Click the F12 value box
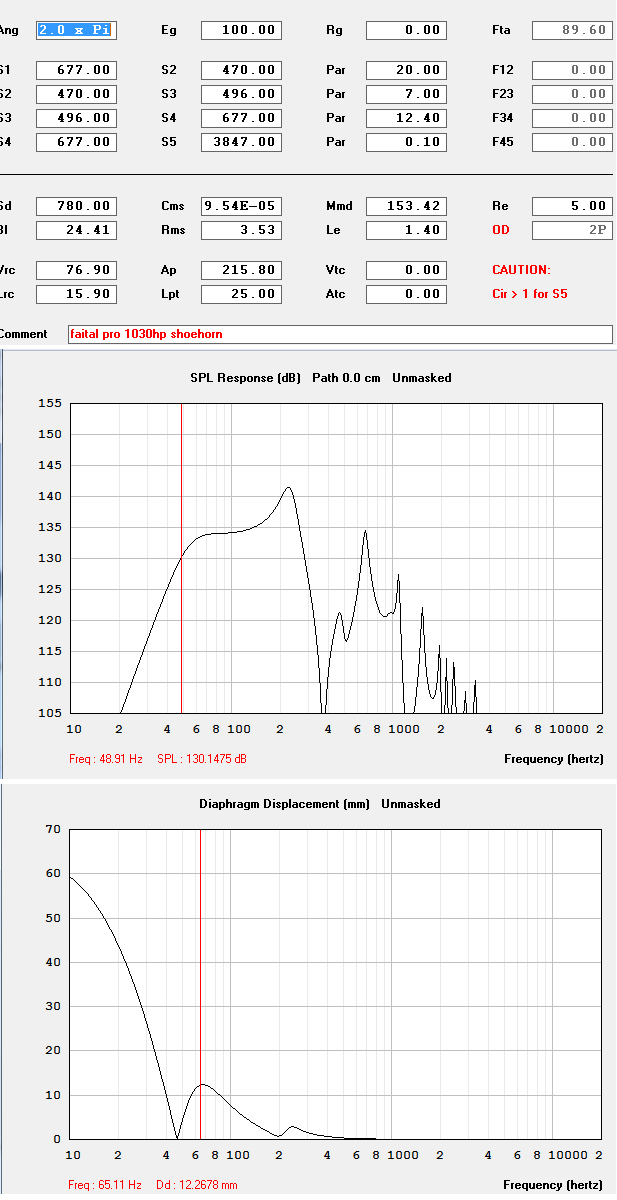 tap(572, 70)
